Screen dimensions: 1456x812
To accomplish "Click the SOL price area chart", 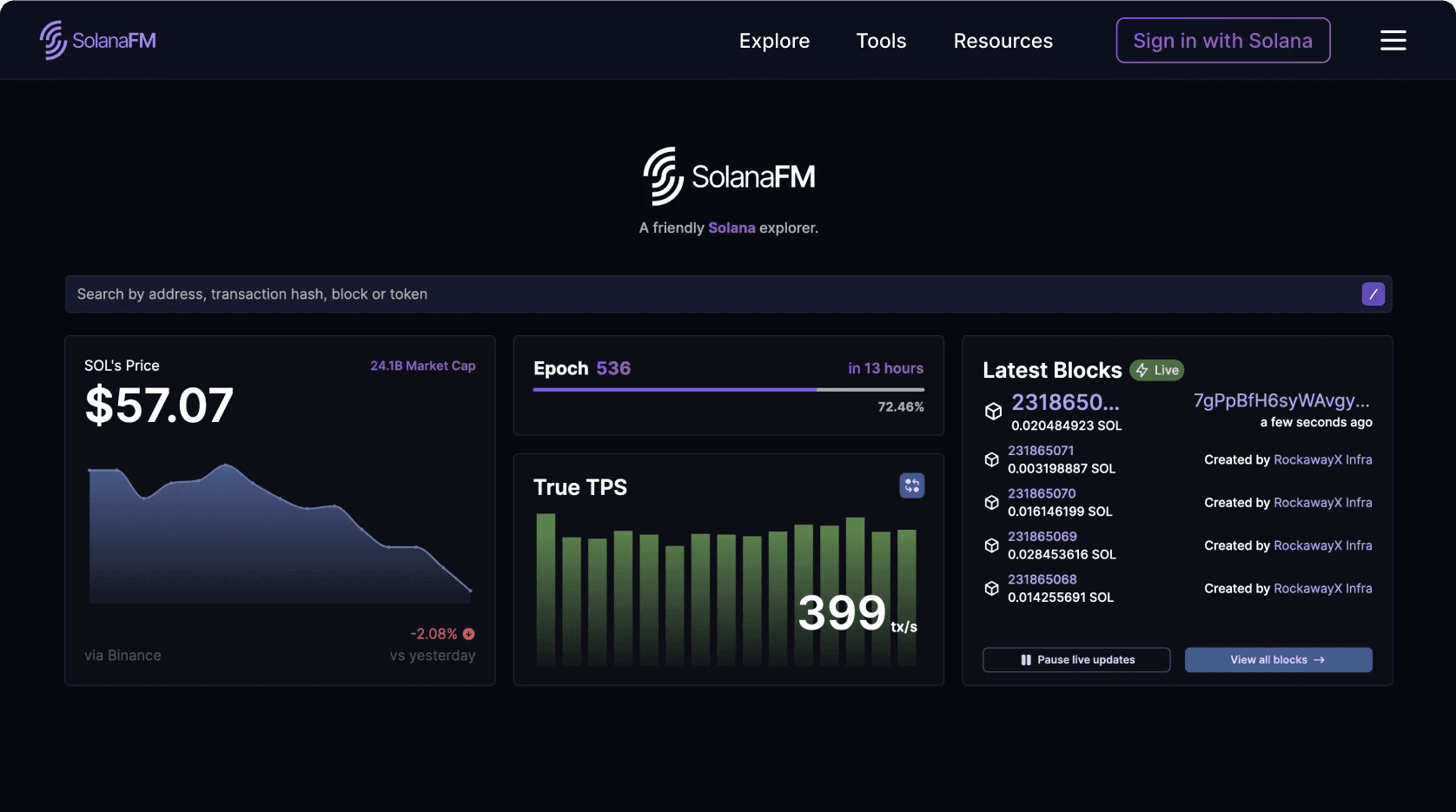I will [280, 533].
